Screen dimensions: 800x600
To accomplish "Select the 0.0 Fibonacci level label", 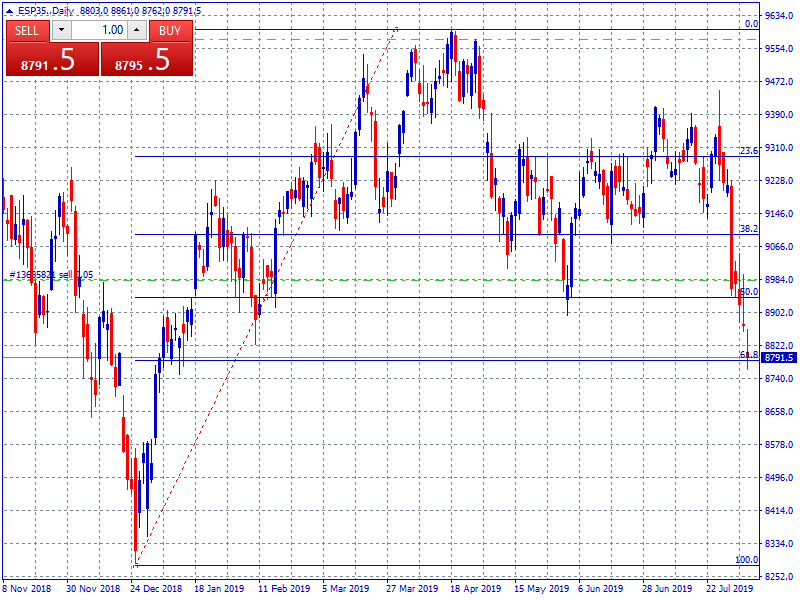I will [750, 24].
